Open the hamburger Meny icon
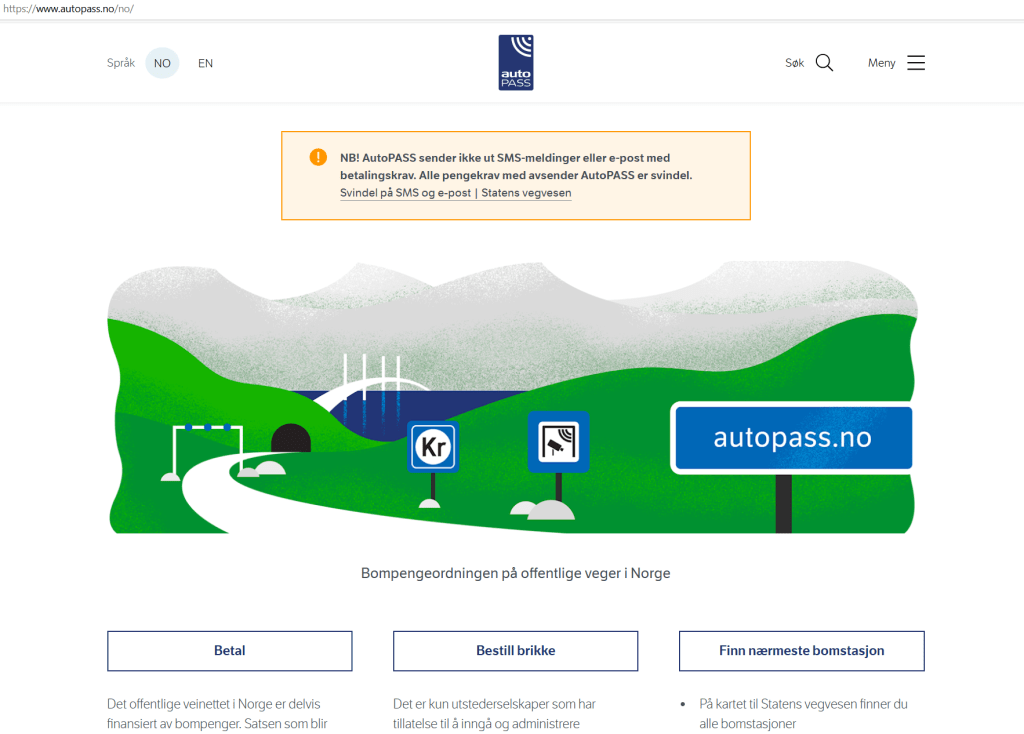 tap(916, 63)
